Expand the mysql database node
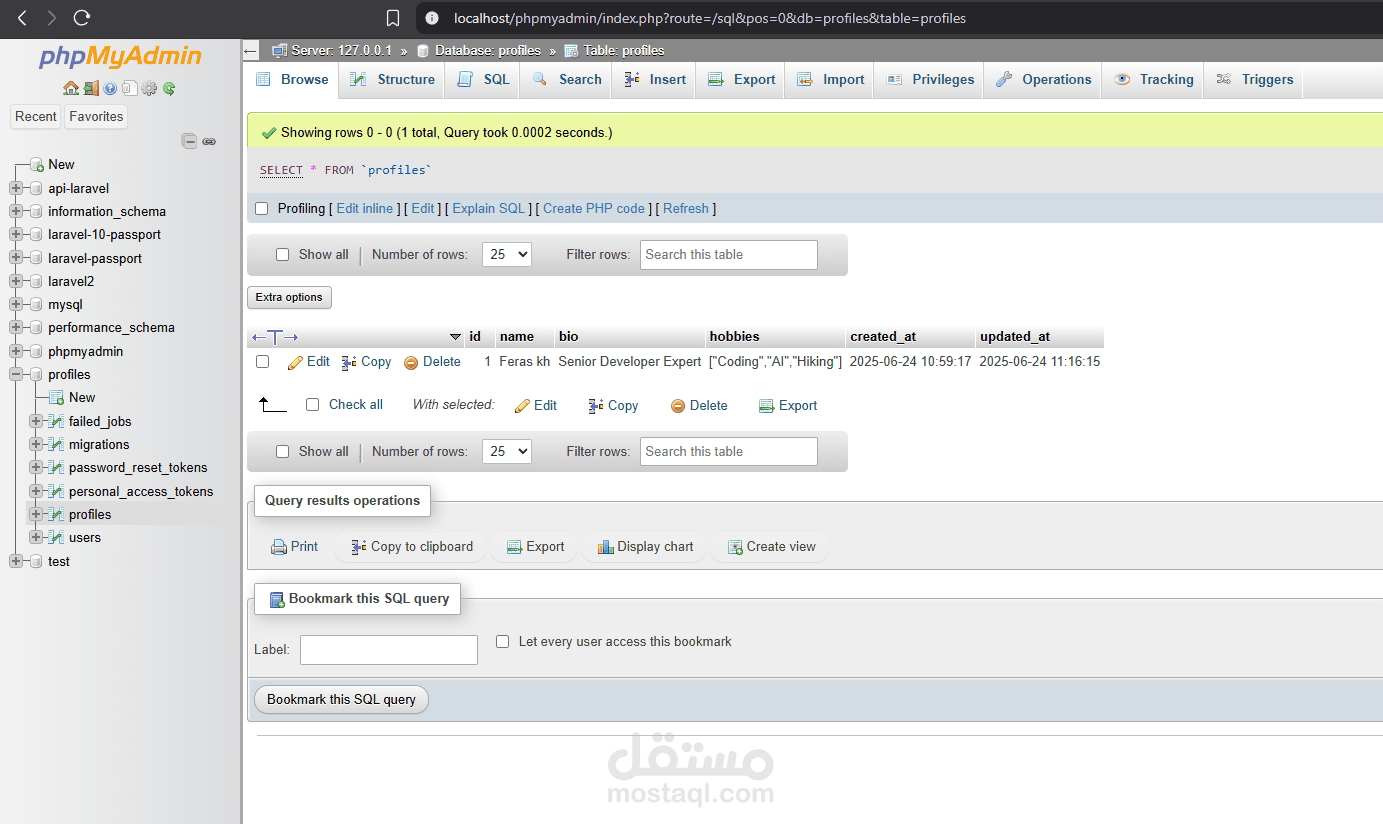Screen dimensions: 1383x824 click(15, 304)
